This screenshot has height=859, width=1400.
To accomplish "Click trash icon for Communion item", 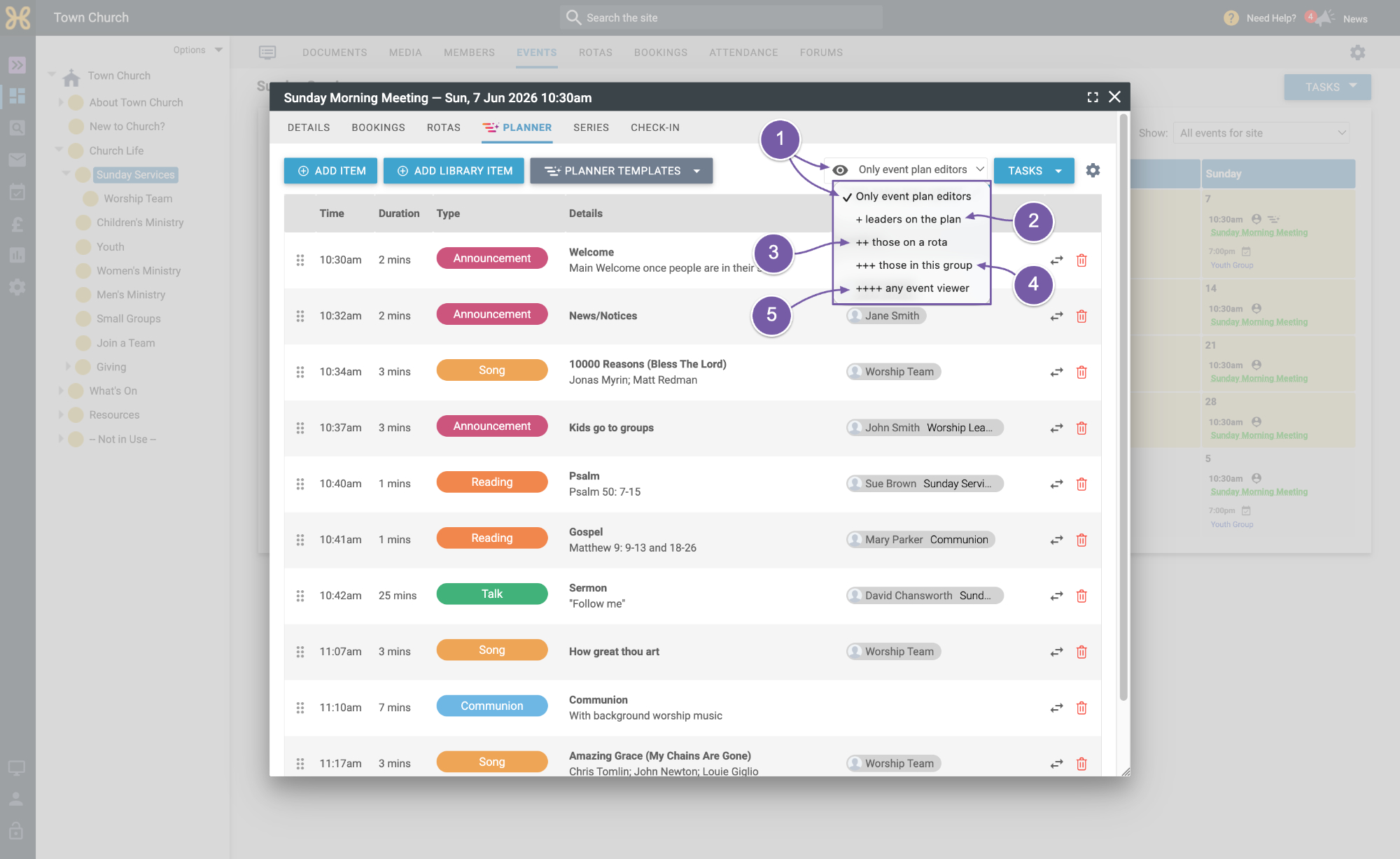I will pos(1081,708).
